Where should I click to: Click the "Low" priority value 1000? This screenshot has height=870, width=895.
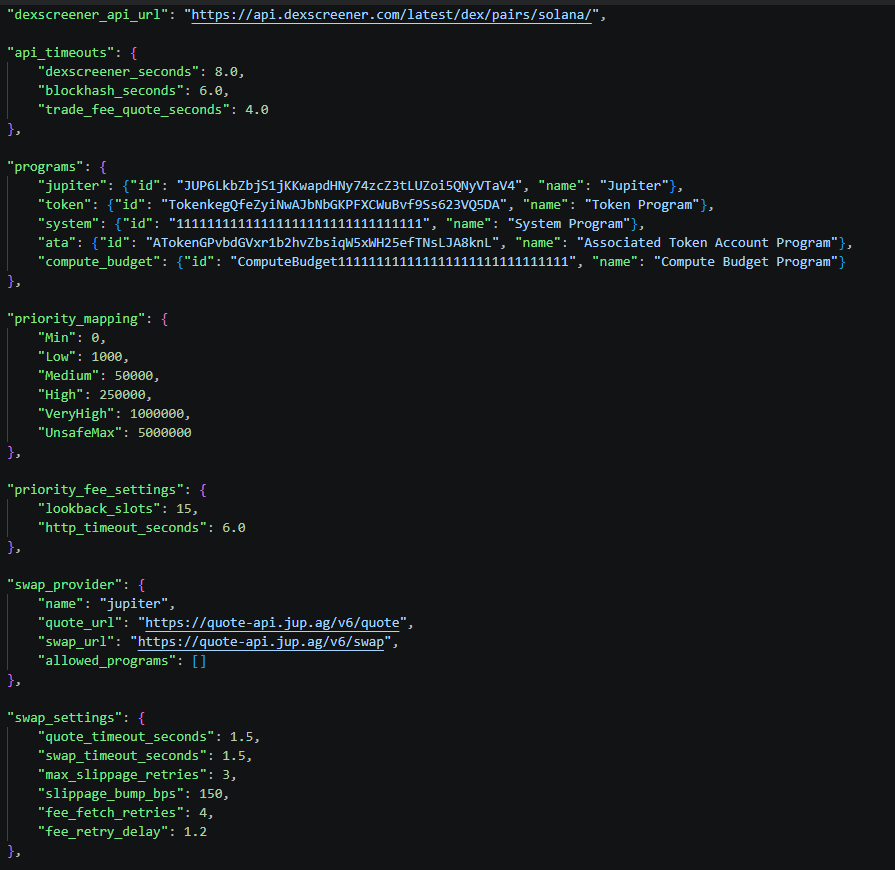[107, 357]
